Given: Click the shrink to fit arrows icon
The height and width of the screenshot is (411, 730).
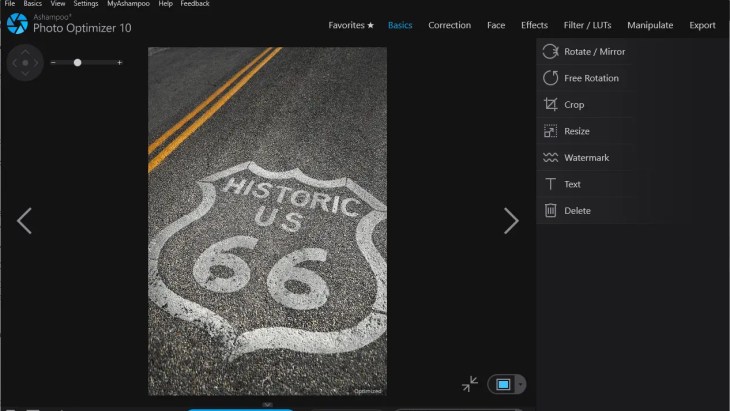Looking at the screenshot, I should pyautogui.click(x=470, y=384).
